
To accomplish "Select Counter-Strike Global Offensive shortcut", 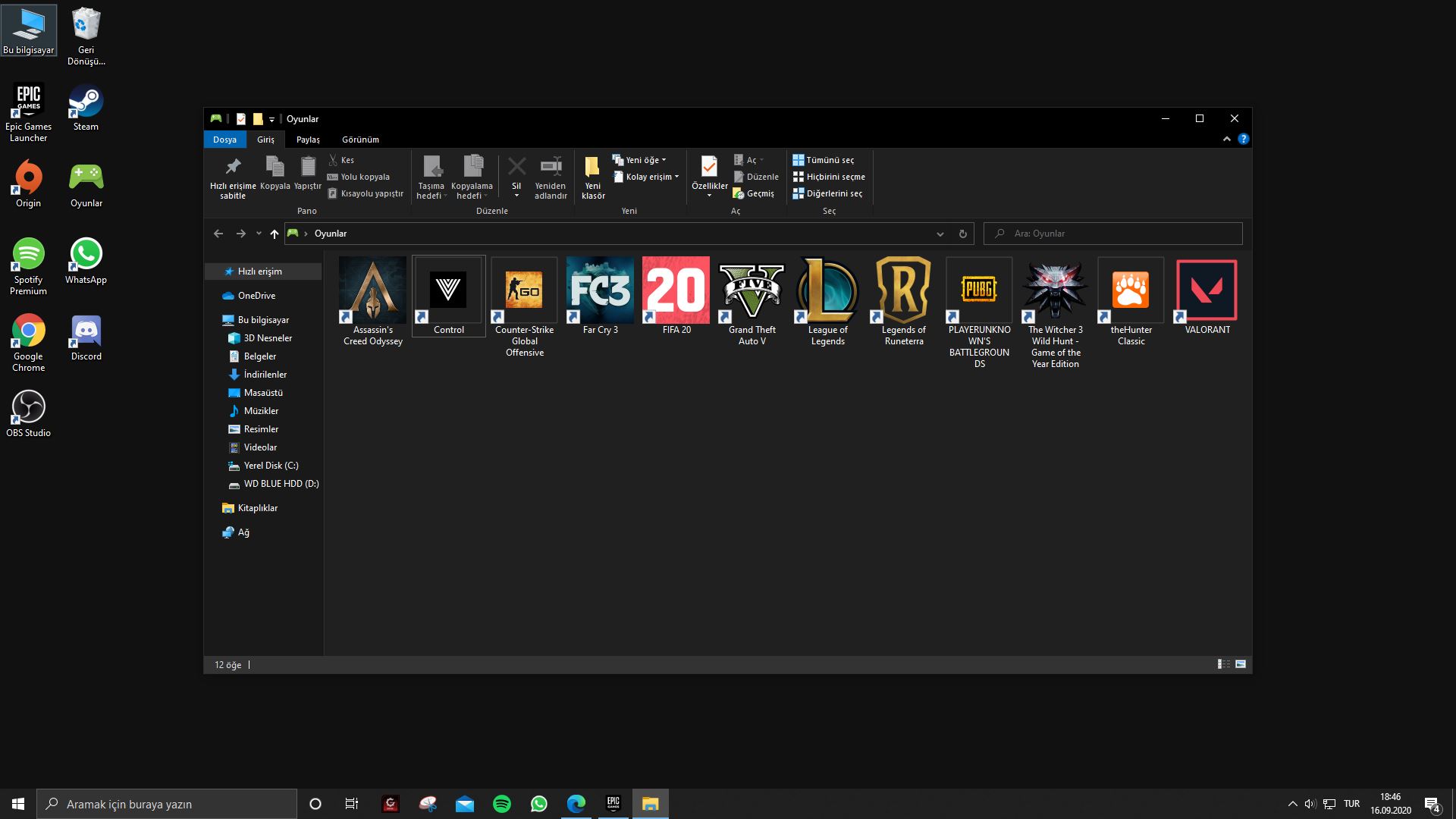I will (x=524, y=307).
